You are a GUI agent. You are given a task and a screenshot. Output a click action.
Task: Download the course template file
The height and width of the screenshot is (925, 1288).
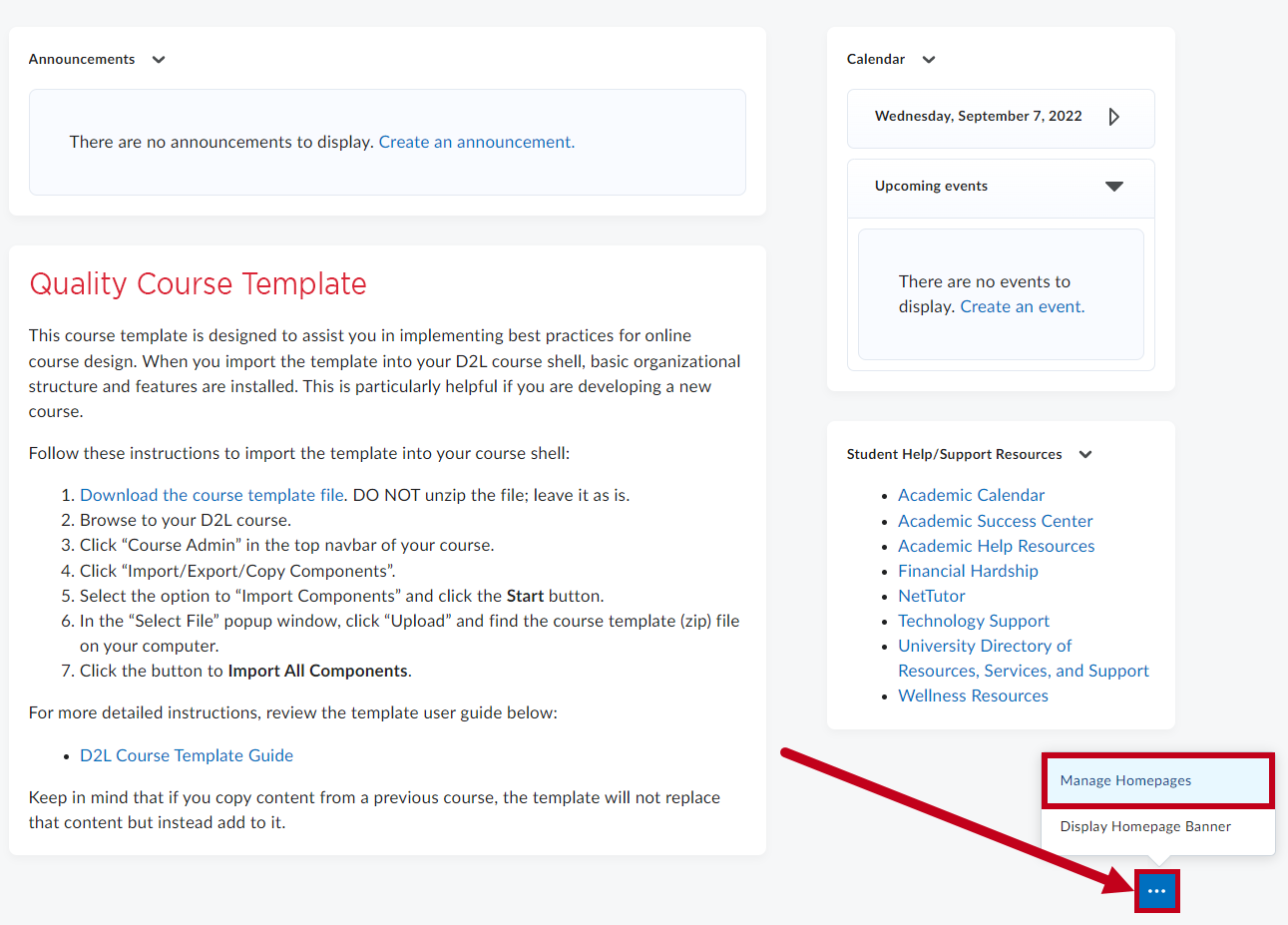pyautogui.click(x=211, y=494)
